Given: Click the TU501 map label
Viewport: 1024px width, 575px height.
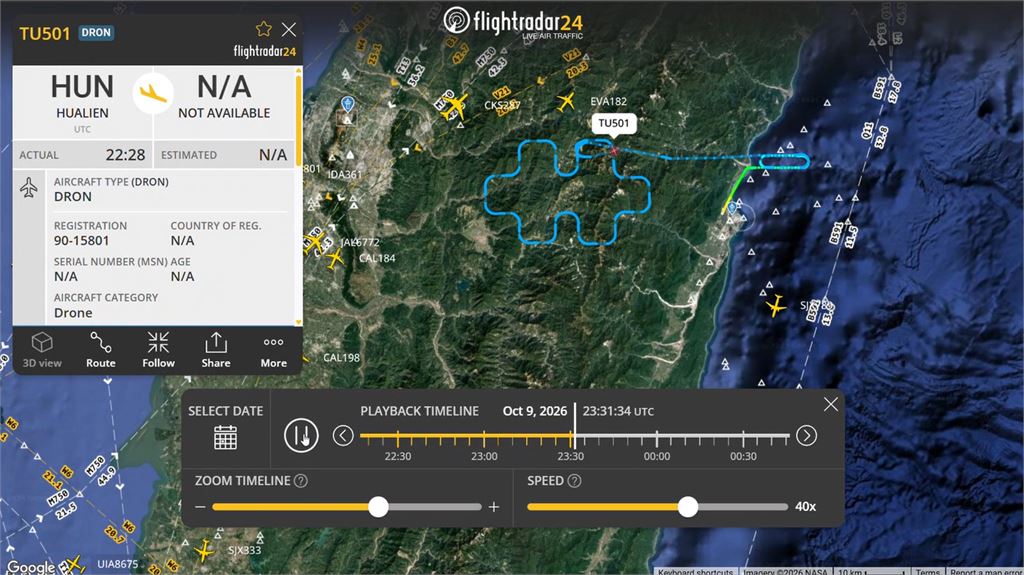Looking at the screenshot, I should (614, 123).
